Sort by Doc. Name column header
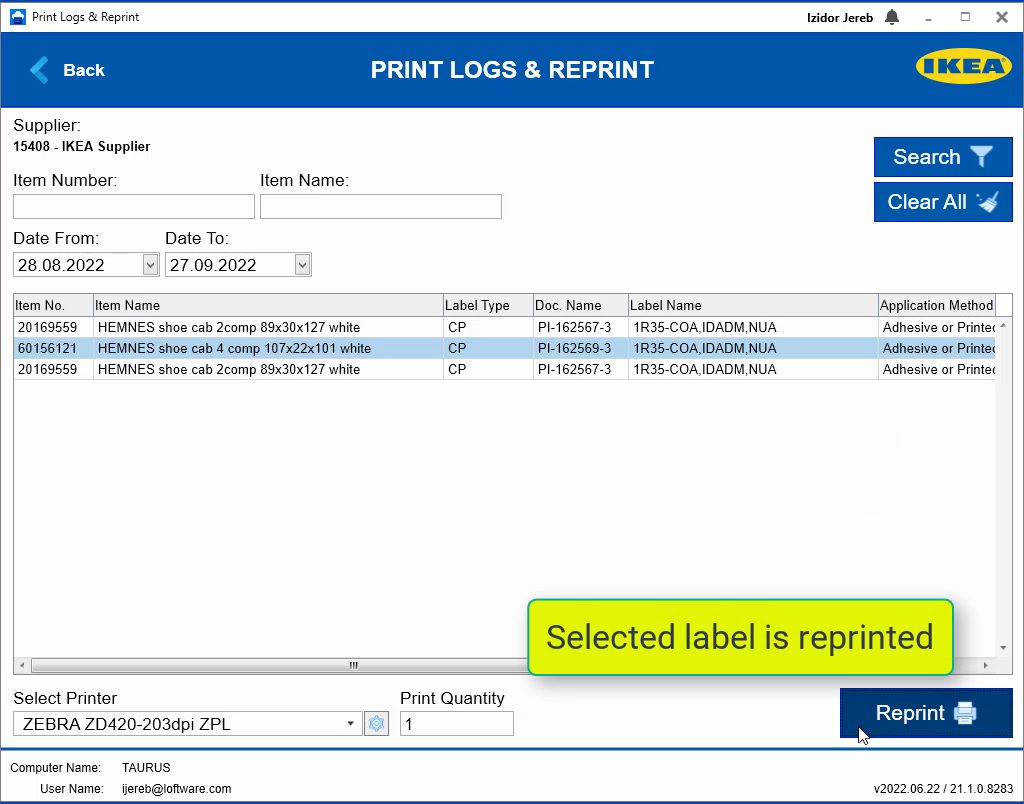1024x804 pixels. [x=581, y=305]
